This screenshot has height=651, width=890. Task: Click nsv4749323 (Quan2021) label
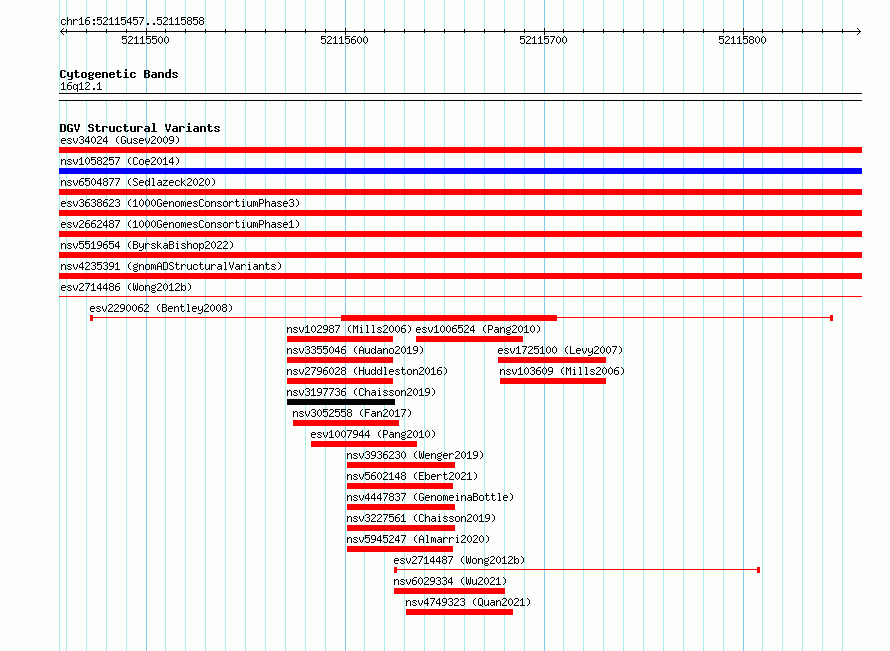tap(468, 602)
